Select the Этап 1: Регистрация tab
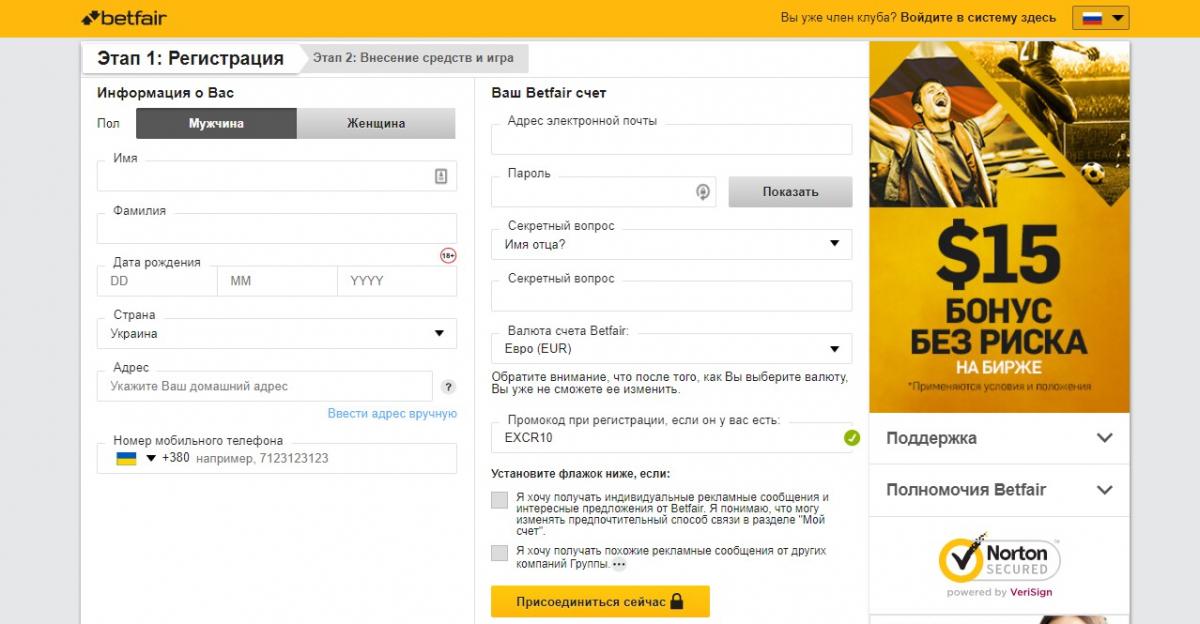The width and height of the screenshot is (1200, 624). pyautogui.click(x=190, y=58)
